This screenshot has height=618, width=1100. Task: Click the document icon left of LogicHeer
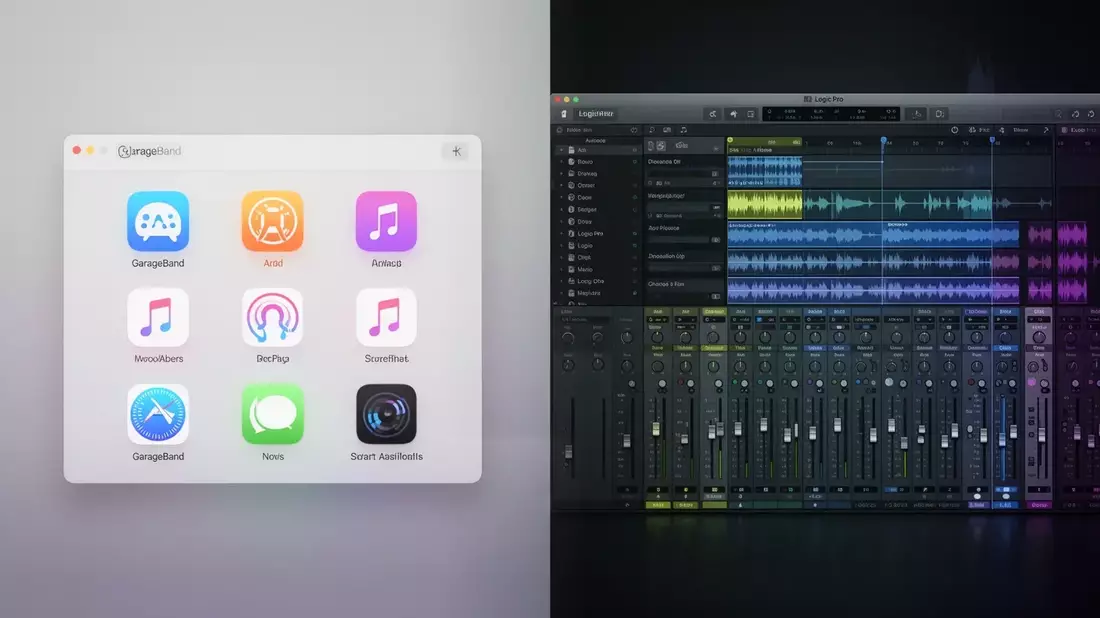563,114
